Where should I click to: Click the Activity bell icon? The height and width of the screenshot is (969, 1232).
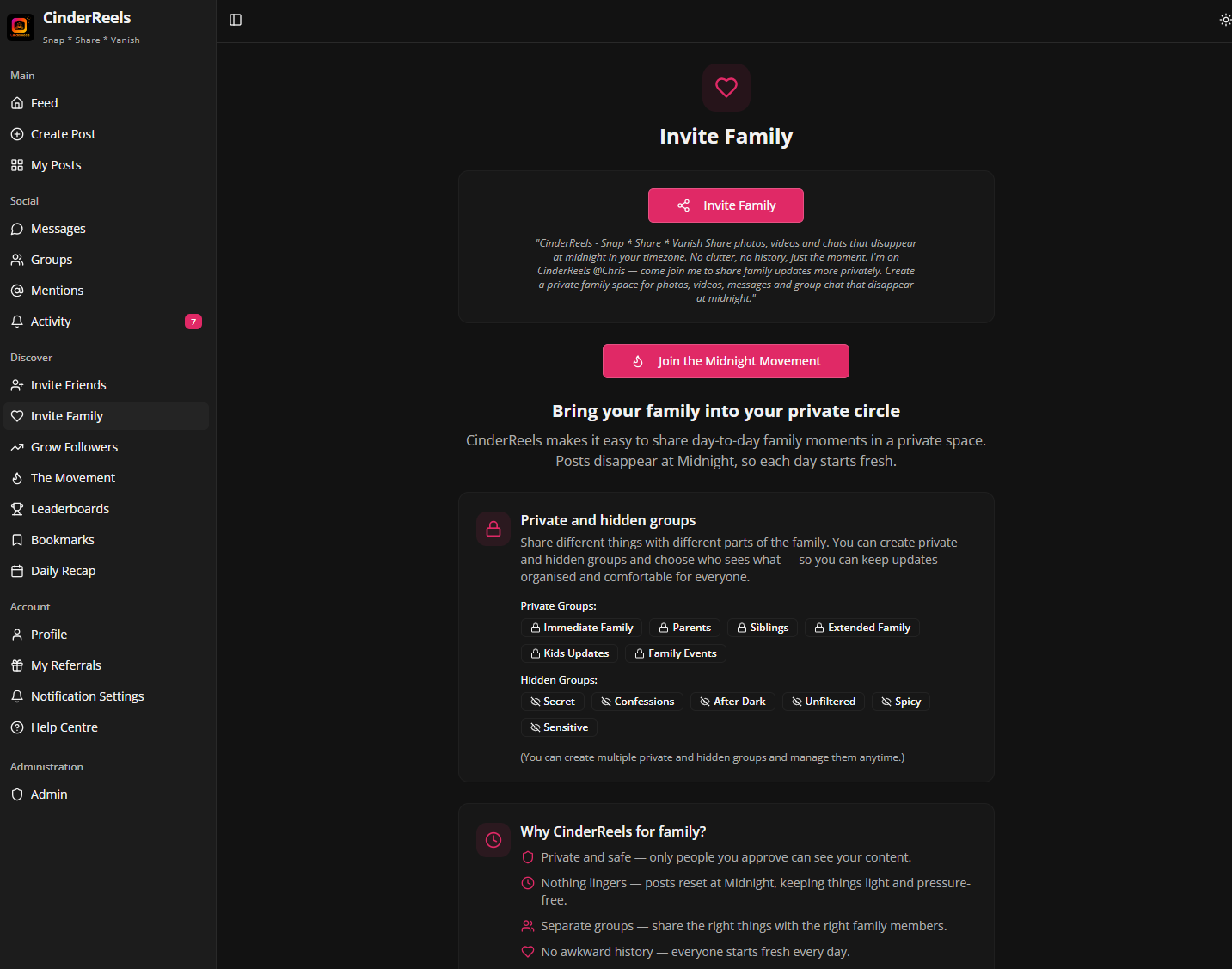click(x=17, y=322)
